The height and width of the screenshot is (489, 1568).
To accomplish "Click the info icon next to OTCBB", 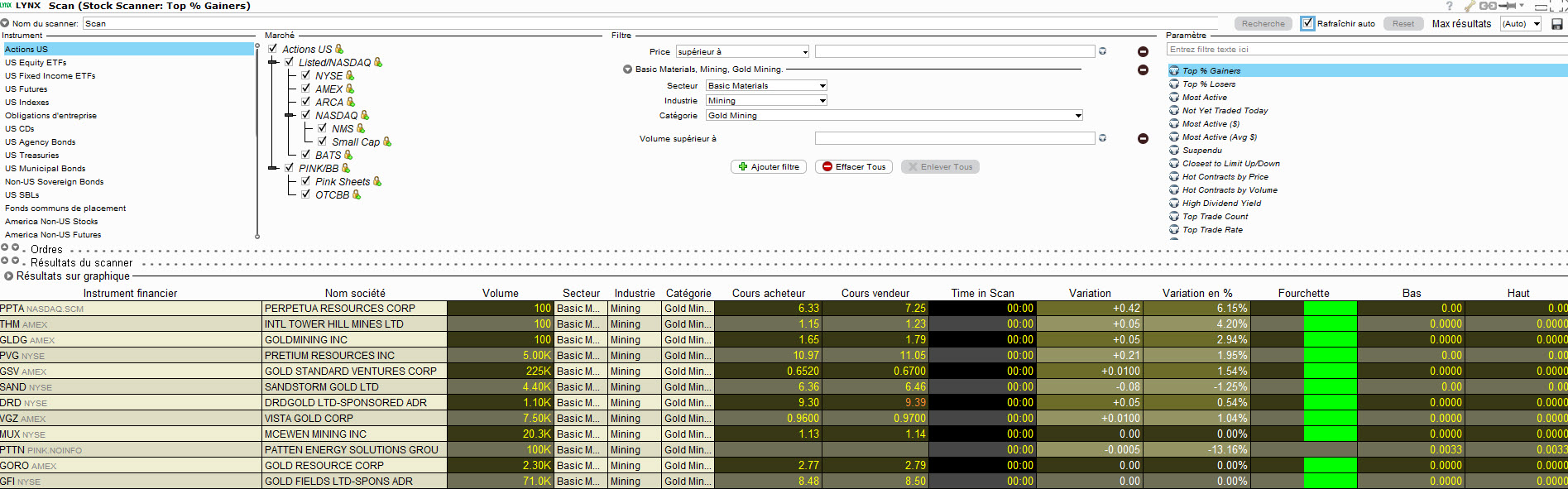I will (x=357, y=194).
